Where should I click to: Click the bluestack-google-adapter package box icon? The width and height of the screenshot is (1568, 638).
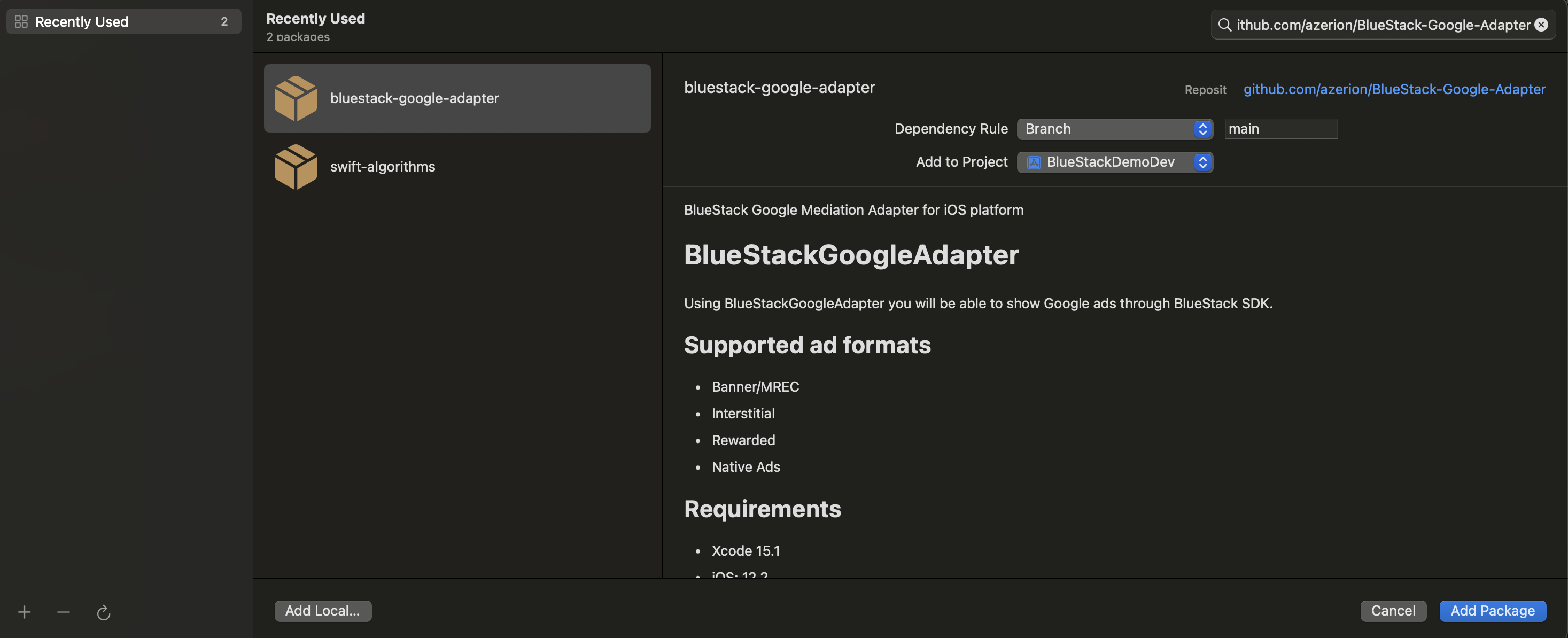coord(296,98)
